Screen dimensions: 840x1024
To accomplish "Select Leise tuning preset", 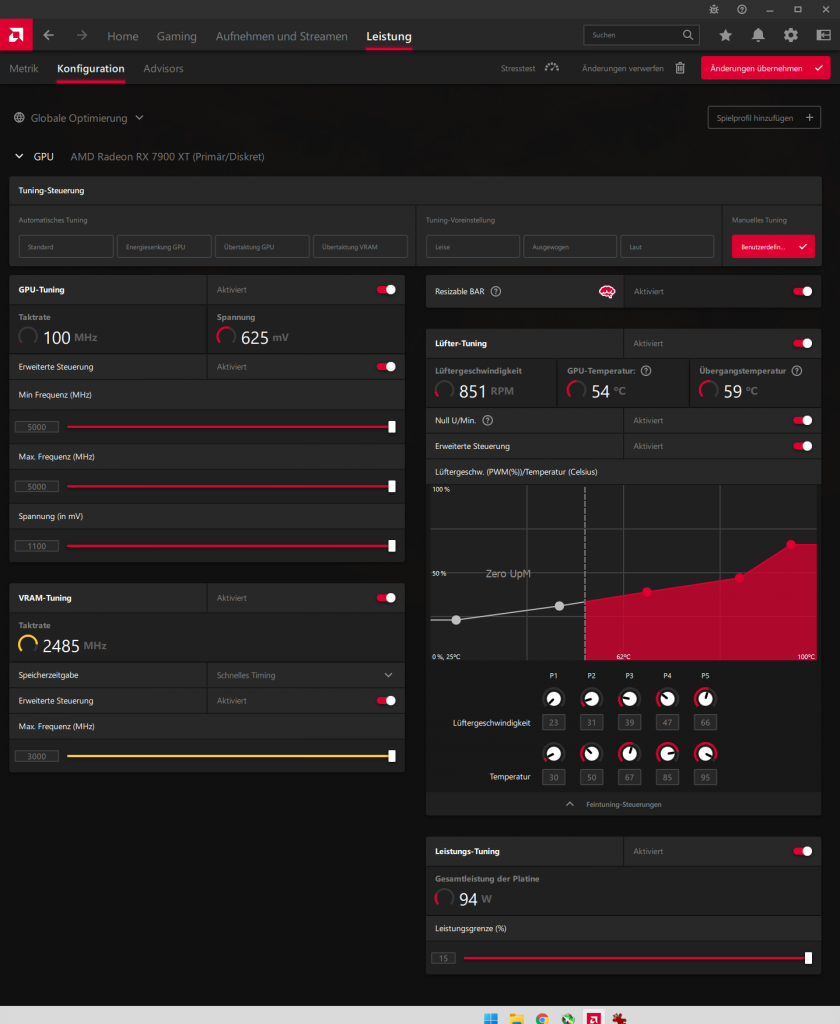I will [x=473, y=247].
